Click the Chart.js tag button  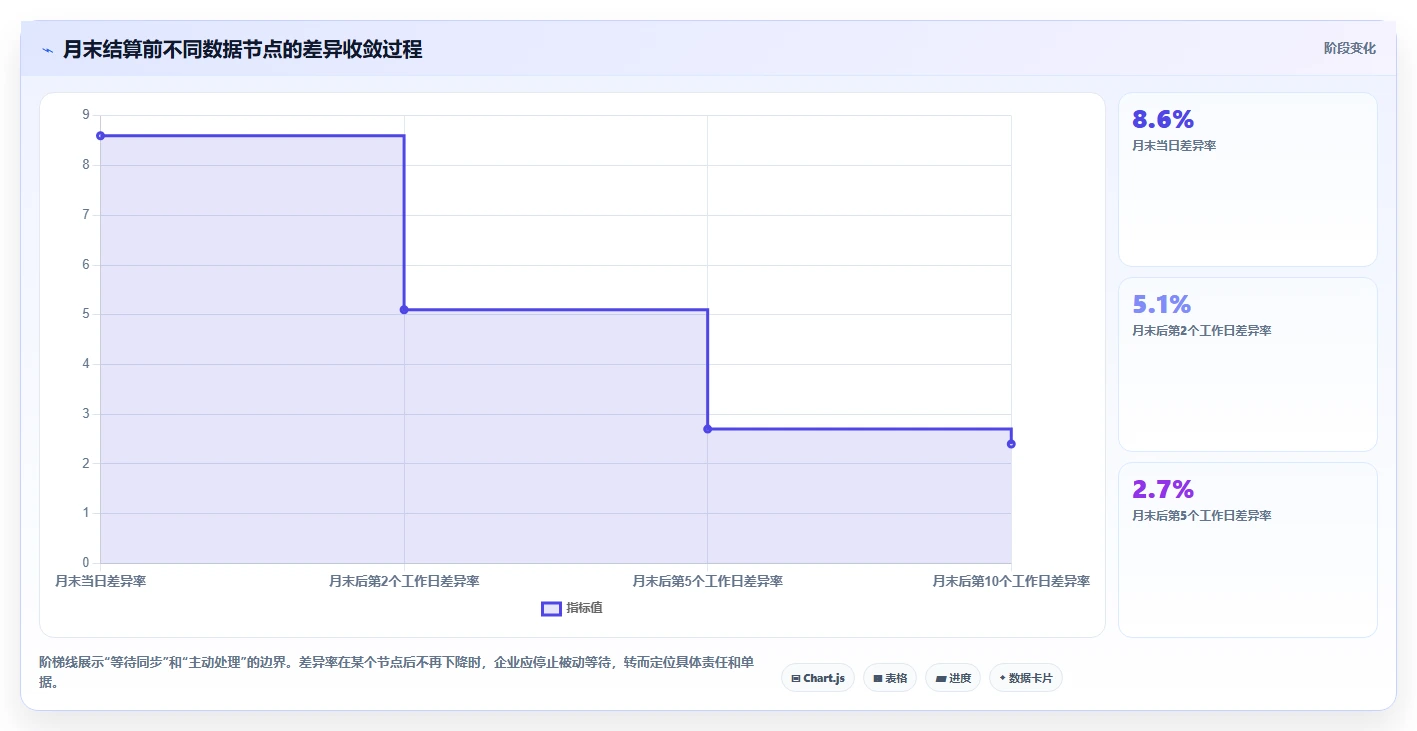pyautogui.click(x=817, y=678)
